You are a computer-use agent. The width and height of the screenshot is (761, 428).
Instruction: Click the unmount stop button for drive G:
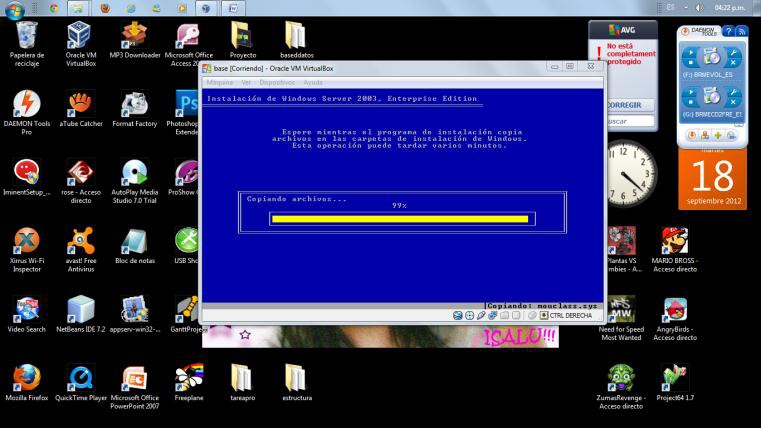pos(691,102)
